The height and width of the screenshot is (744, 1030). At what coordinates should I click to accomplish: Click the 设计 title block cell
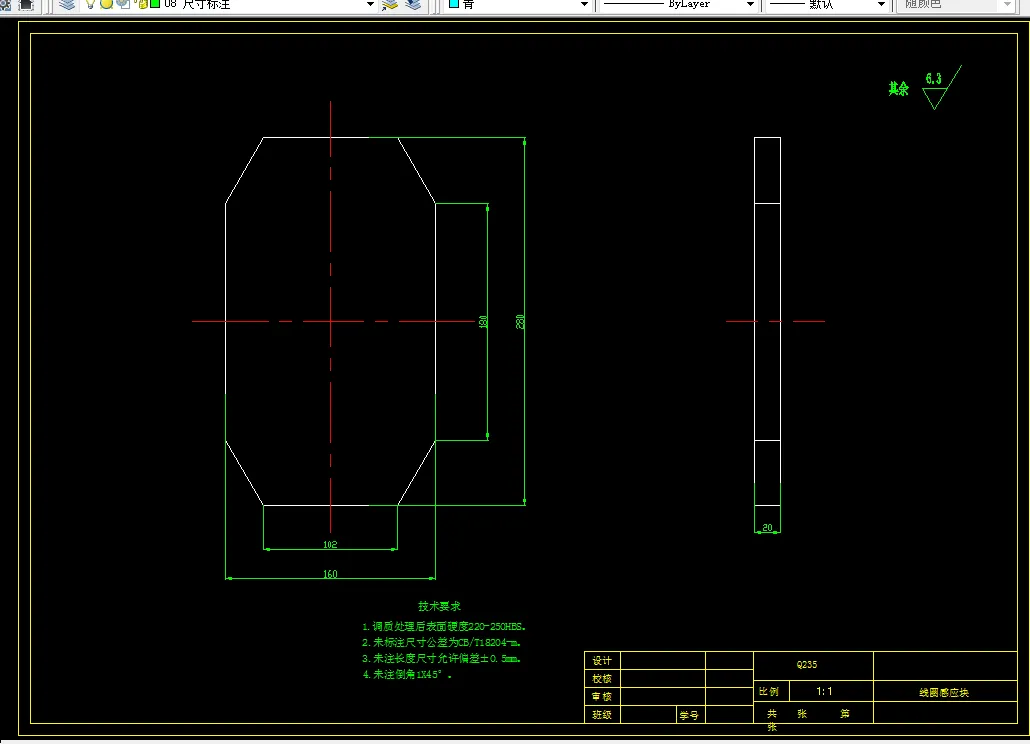[602, 661]
